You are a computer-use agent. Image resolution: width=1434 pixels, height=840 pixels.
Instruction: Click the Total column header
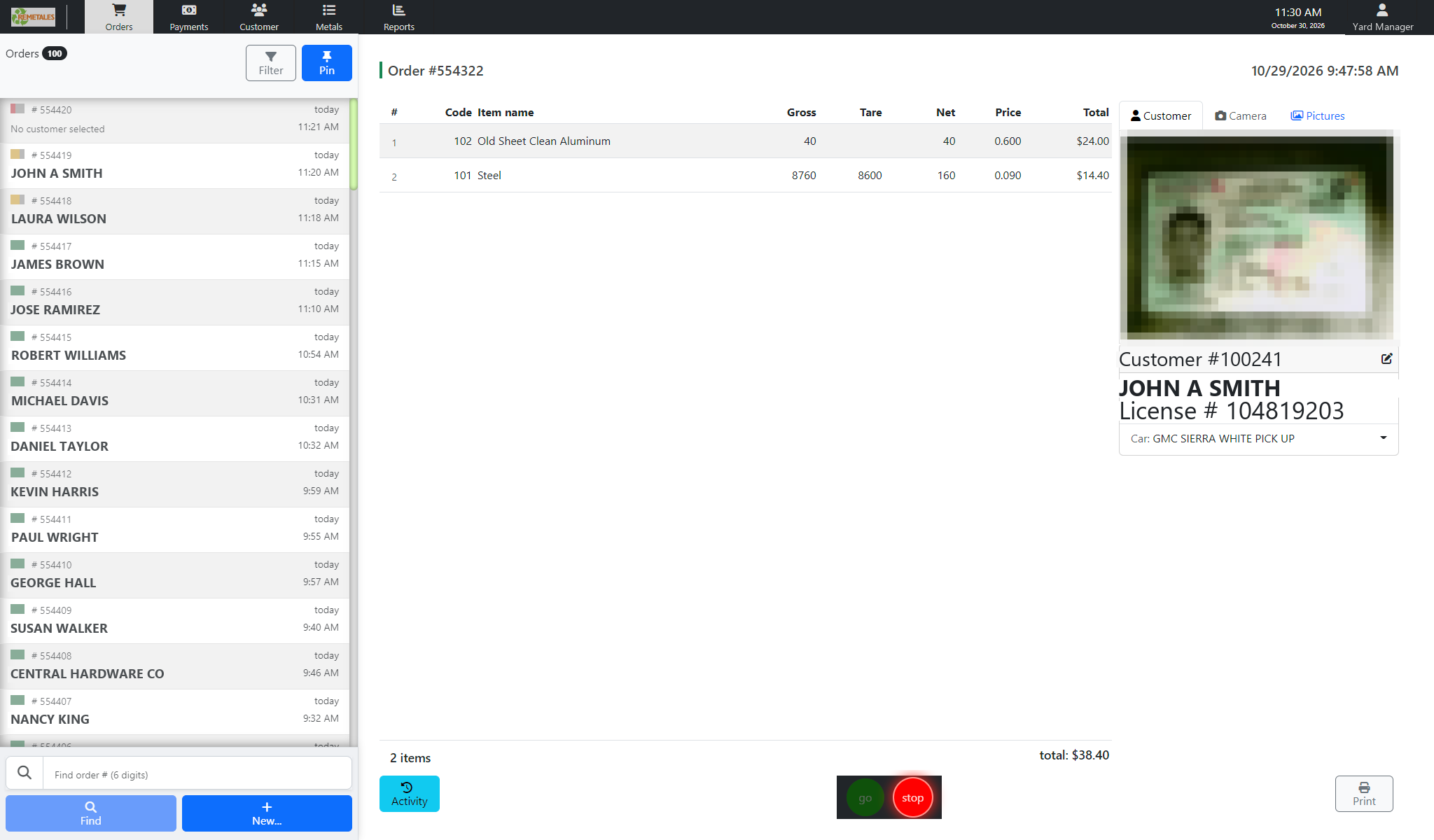click(1096, 112)
